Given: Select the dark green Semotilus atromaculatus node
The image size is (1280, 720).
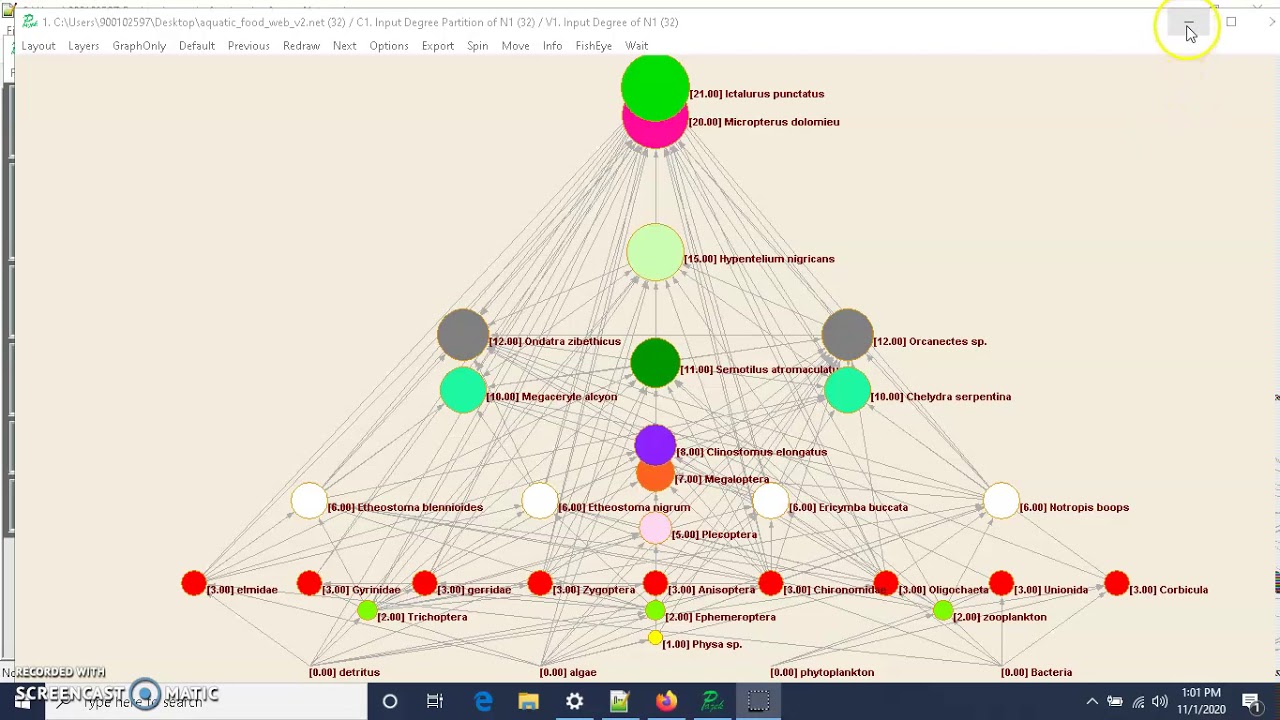Looking at the screenshot, I should click(x=655, y=363).
